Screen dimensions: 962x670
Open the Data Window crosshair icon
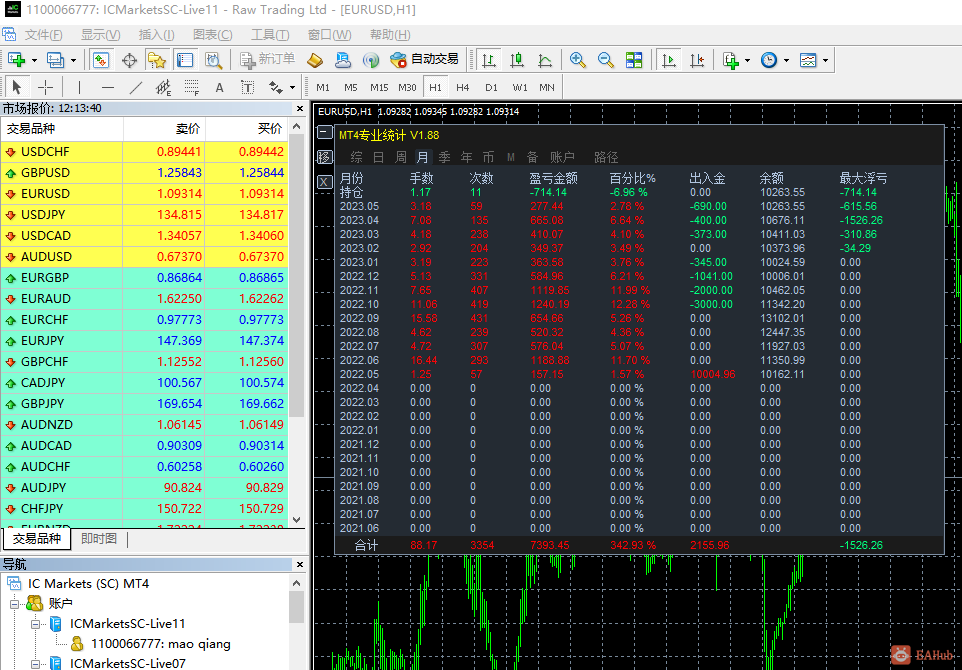tap(129, 60)
